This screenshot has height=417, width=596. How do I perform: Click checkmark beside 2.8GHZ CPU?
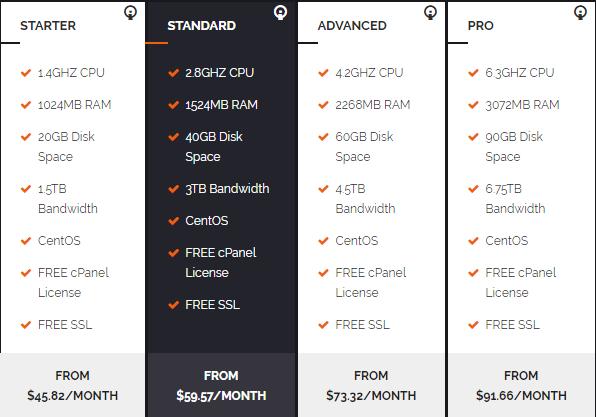point(173,72)
